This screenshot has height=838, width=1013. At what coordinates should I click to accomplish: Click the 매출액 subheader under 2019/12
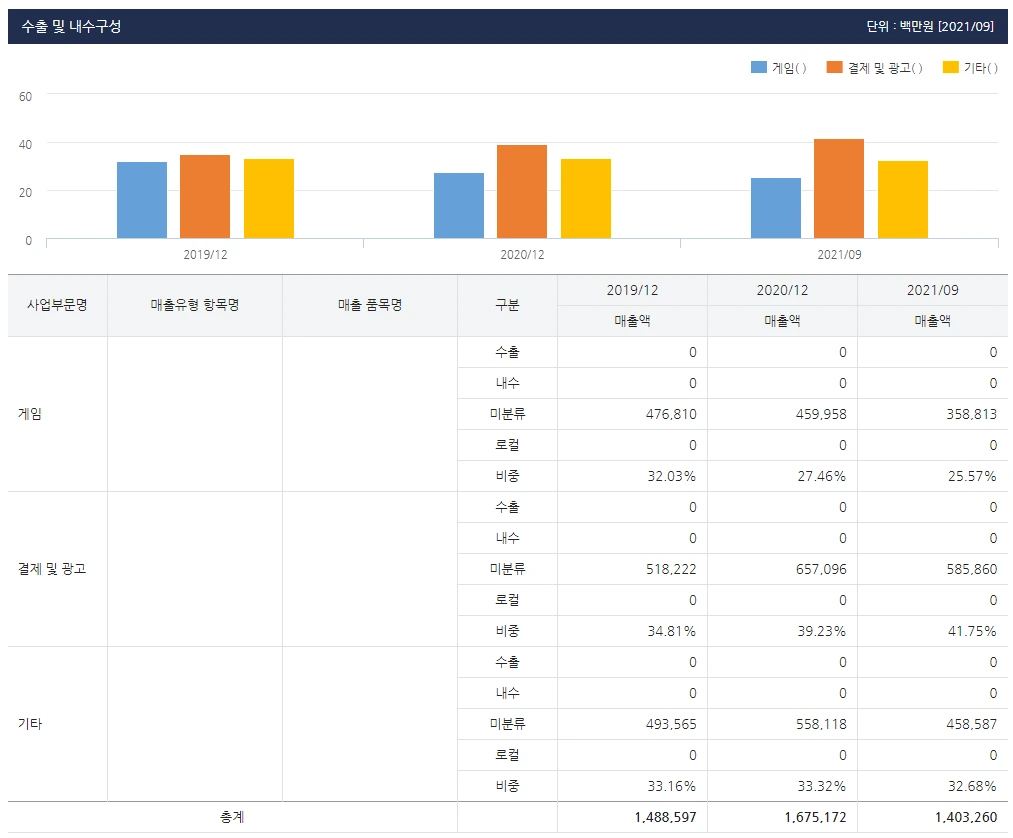click(x=632, y=321)
